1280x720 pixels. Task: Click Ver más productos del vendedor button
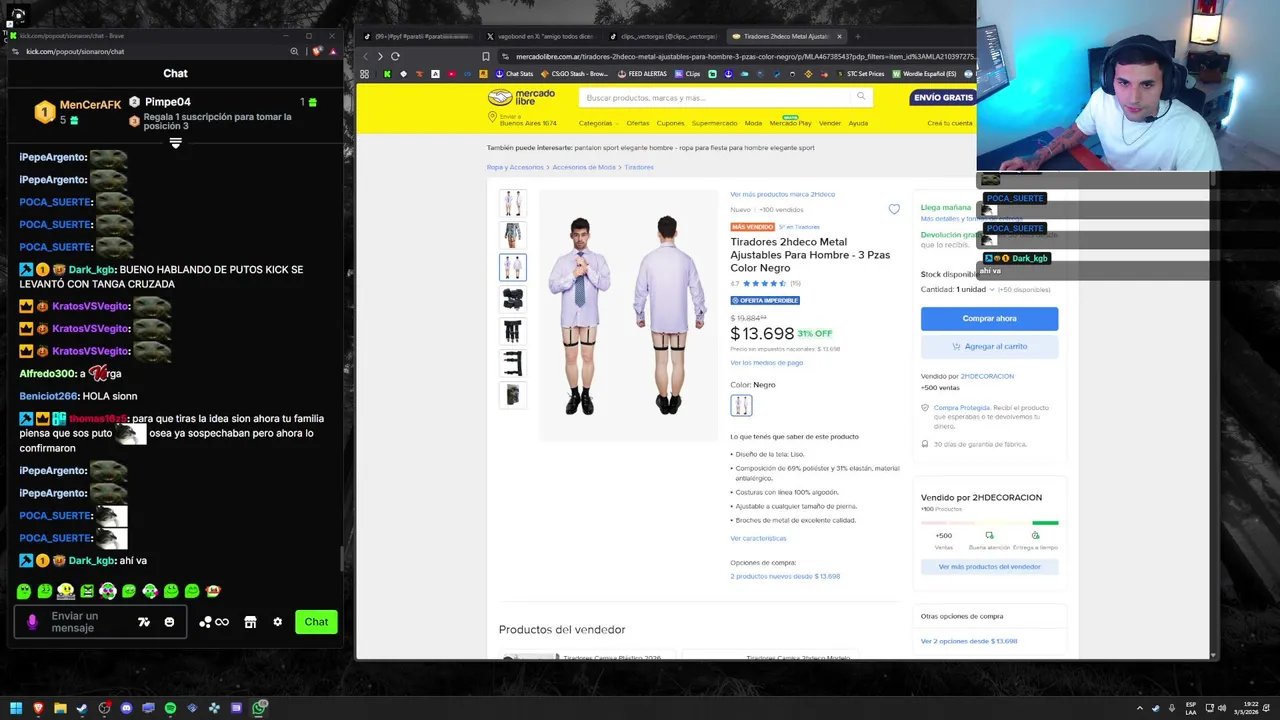coord(989,566)
